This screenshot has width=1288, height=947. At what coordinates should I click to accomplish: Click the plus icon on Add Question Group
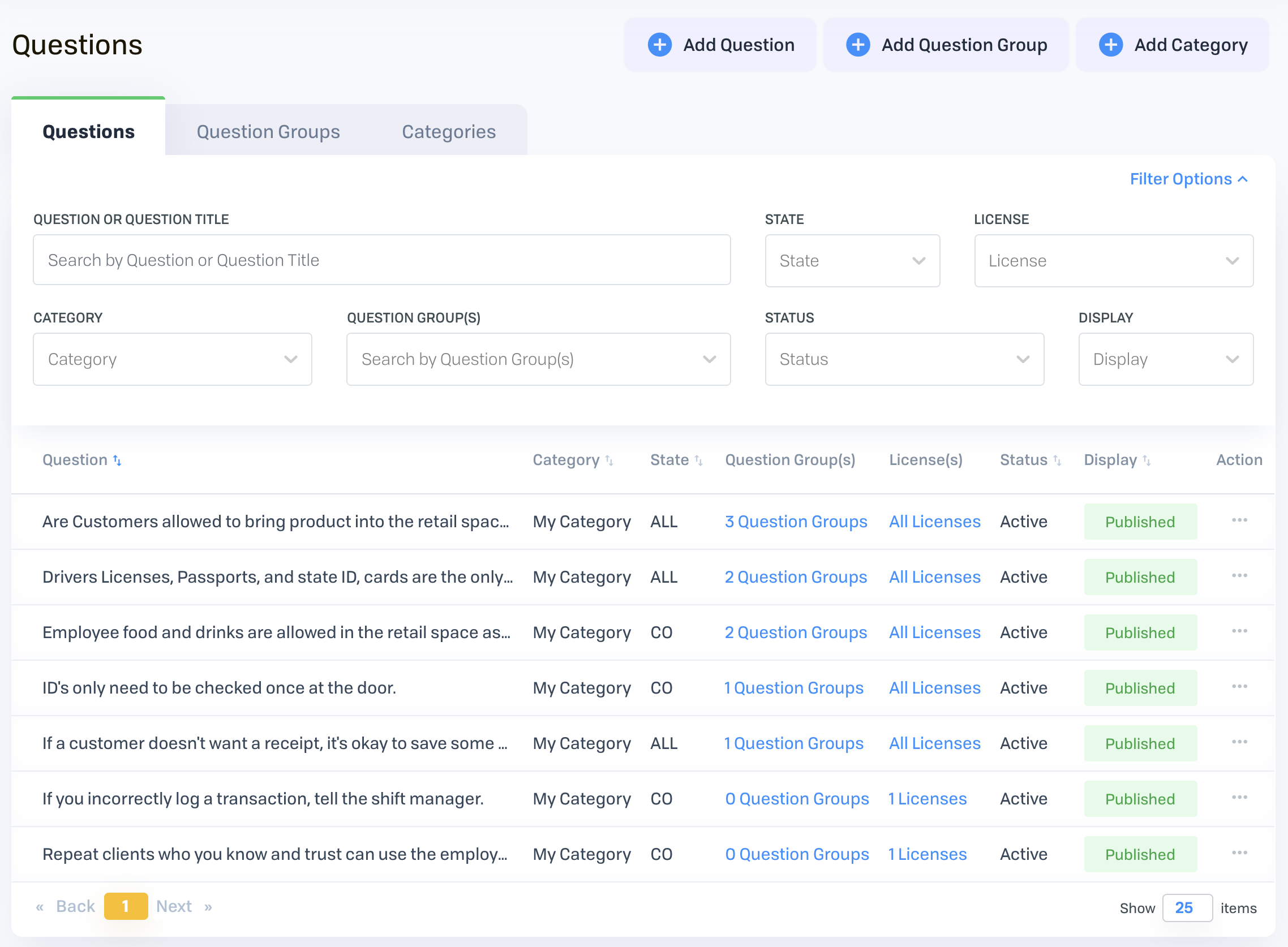(858, 45)
